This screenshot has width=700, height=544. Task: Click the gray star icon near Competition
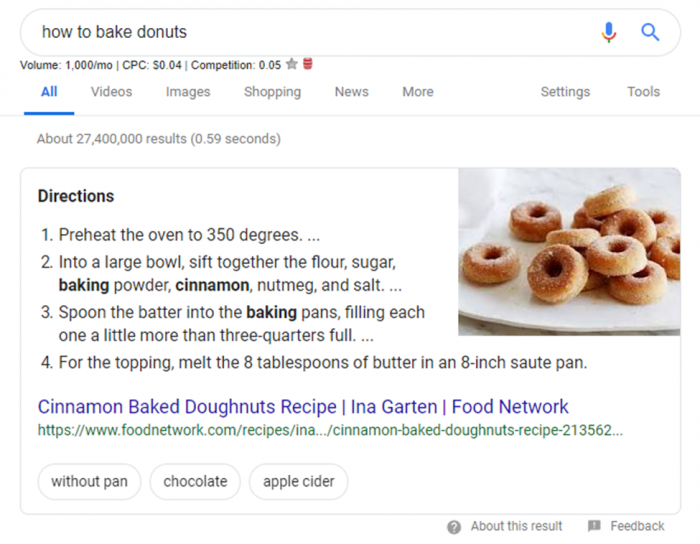292,64
